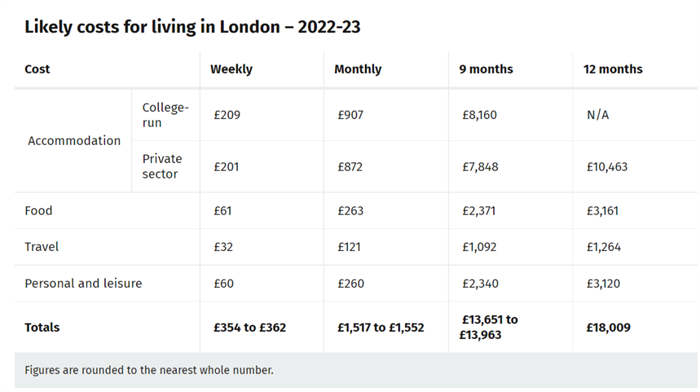
Task: Click the Totals row label
Action: pos(42,327)
